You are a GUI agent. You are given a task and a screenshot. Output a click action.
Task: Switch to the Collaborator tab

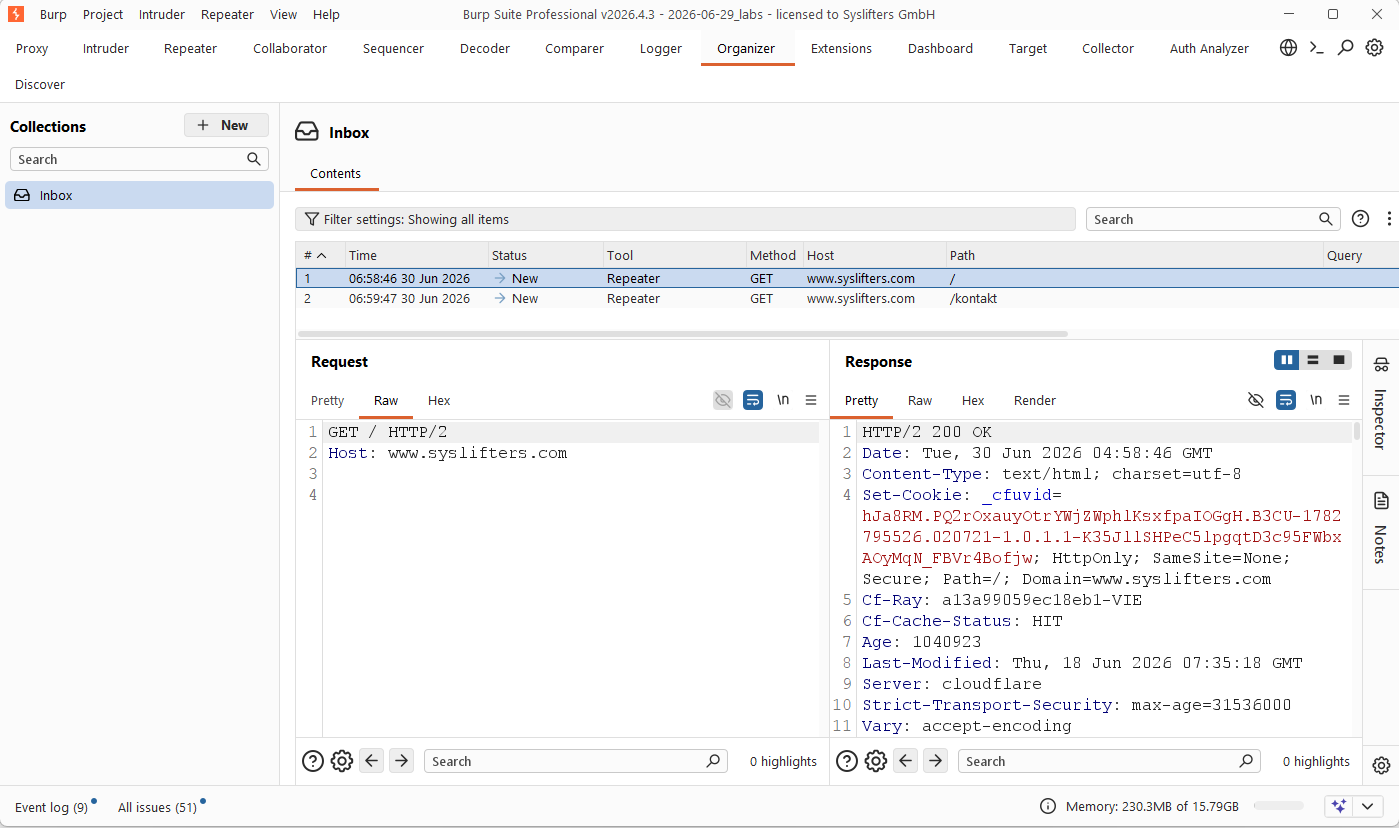pos(290,48)
